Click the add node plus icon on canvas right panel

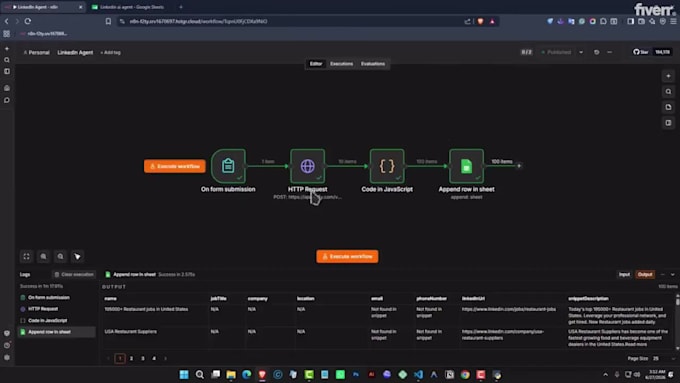(668, 76)
